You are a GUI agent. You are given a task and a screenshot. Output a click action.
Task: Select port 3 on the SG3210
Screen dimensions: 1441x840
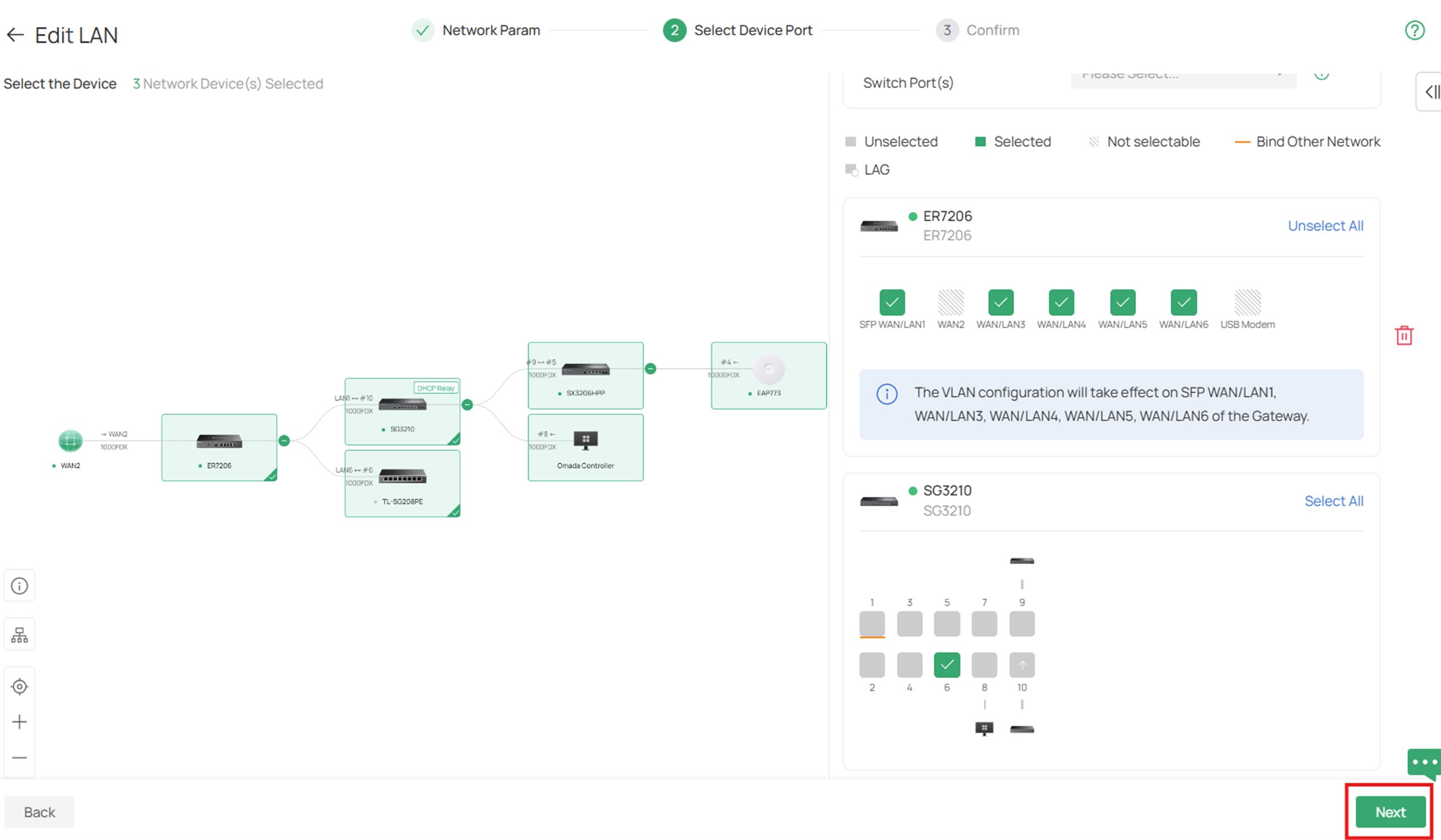pos(909,624)
